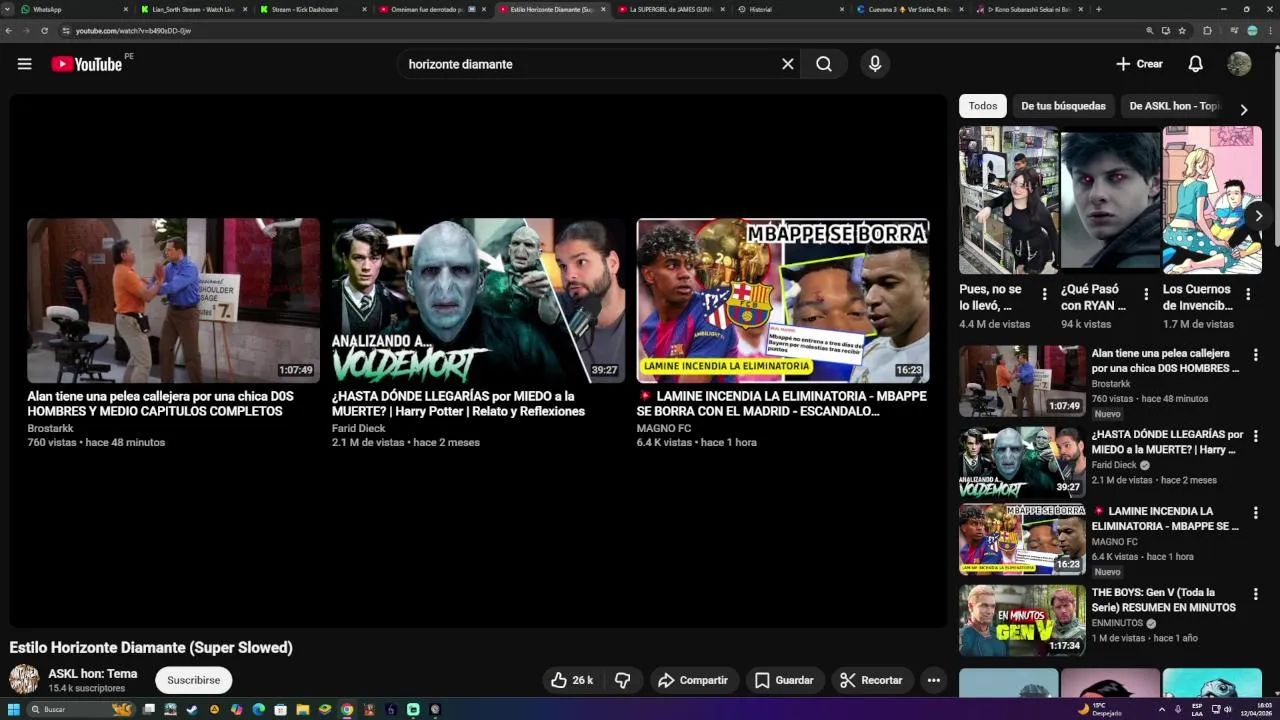Open the Crear upload menu
Viewport: 1280px width, 720px height.
coord(1139,64)
